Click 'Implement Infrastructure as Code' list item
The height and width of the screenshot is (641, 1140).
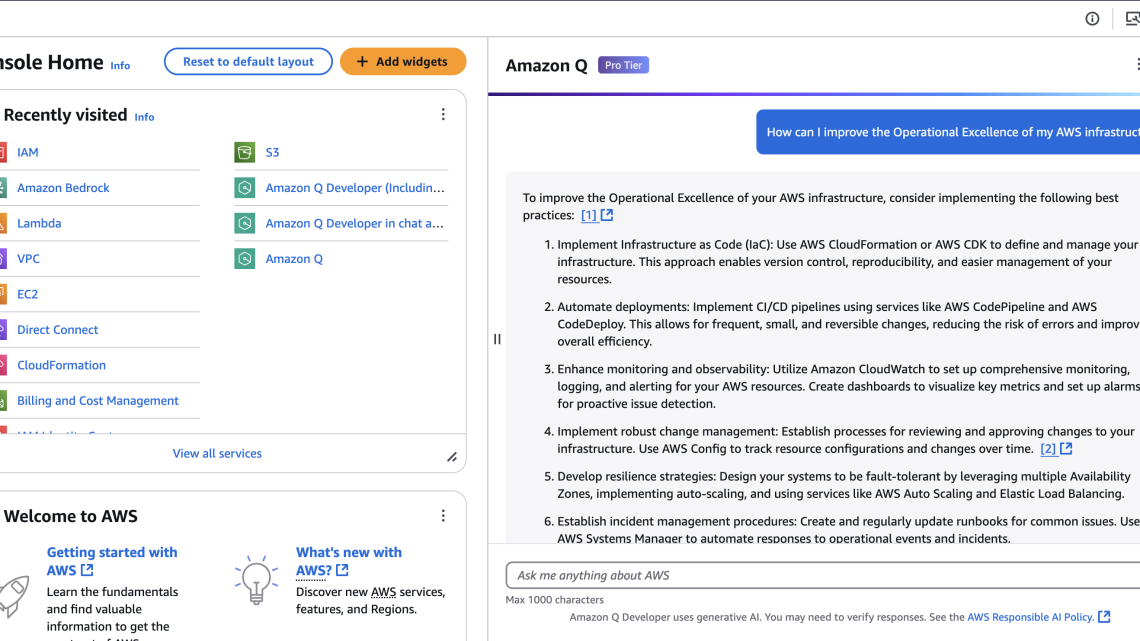tap(847, 262)
